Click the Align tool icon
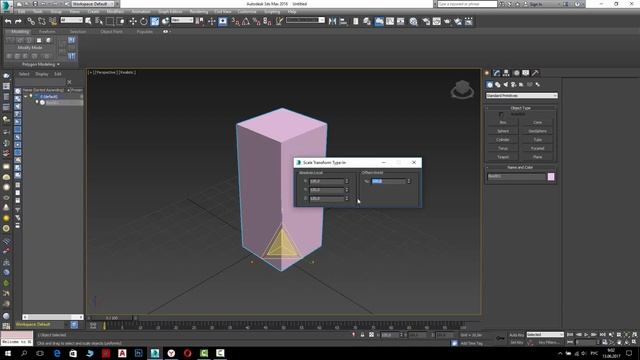The image size is (640, 360). [x=343, y=21]
